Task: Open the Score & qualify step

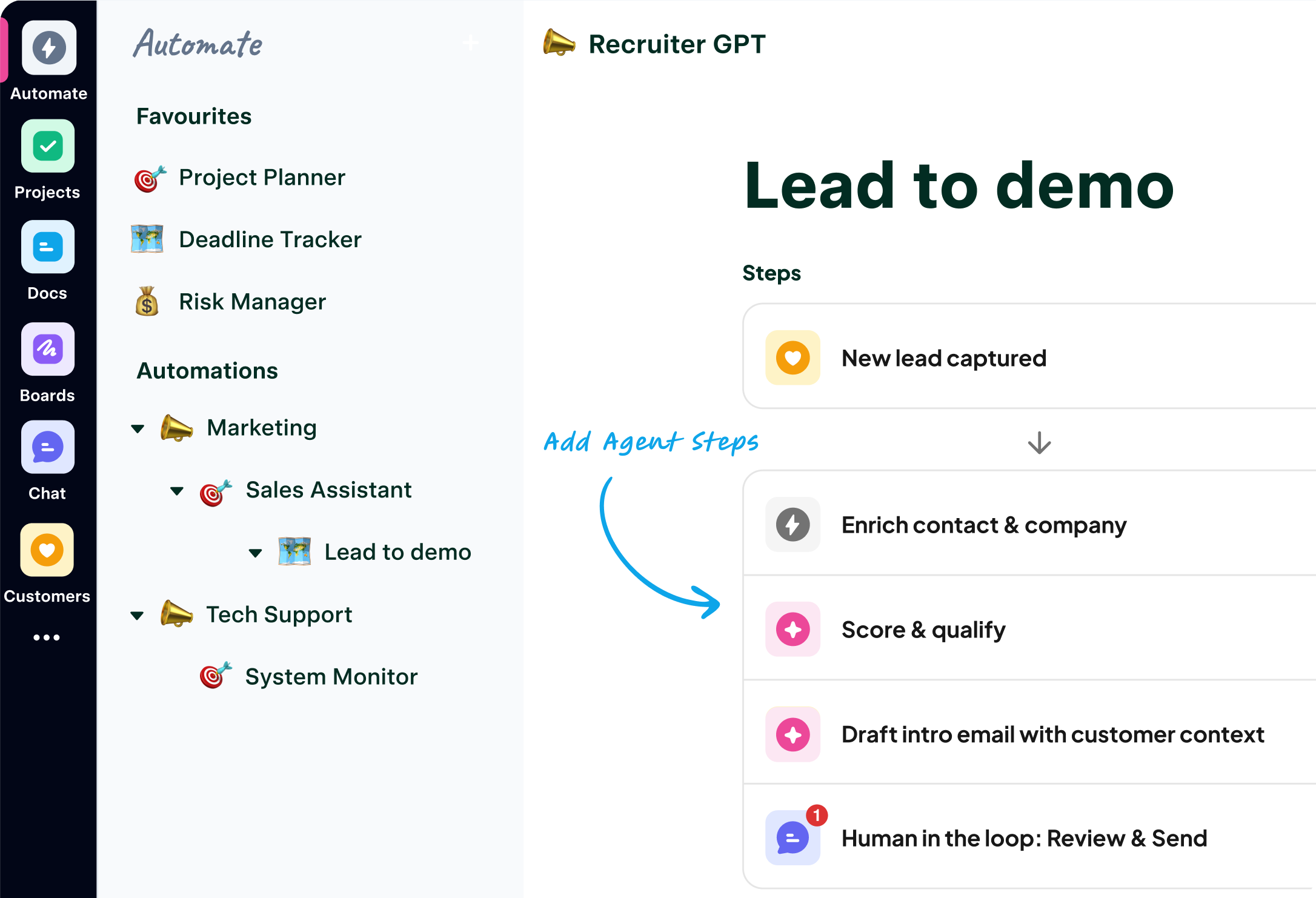Action: (923, 630)
